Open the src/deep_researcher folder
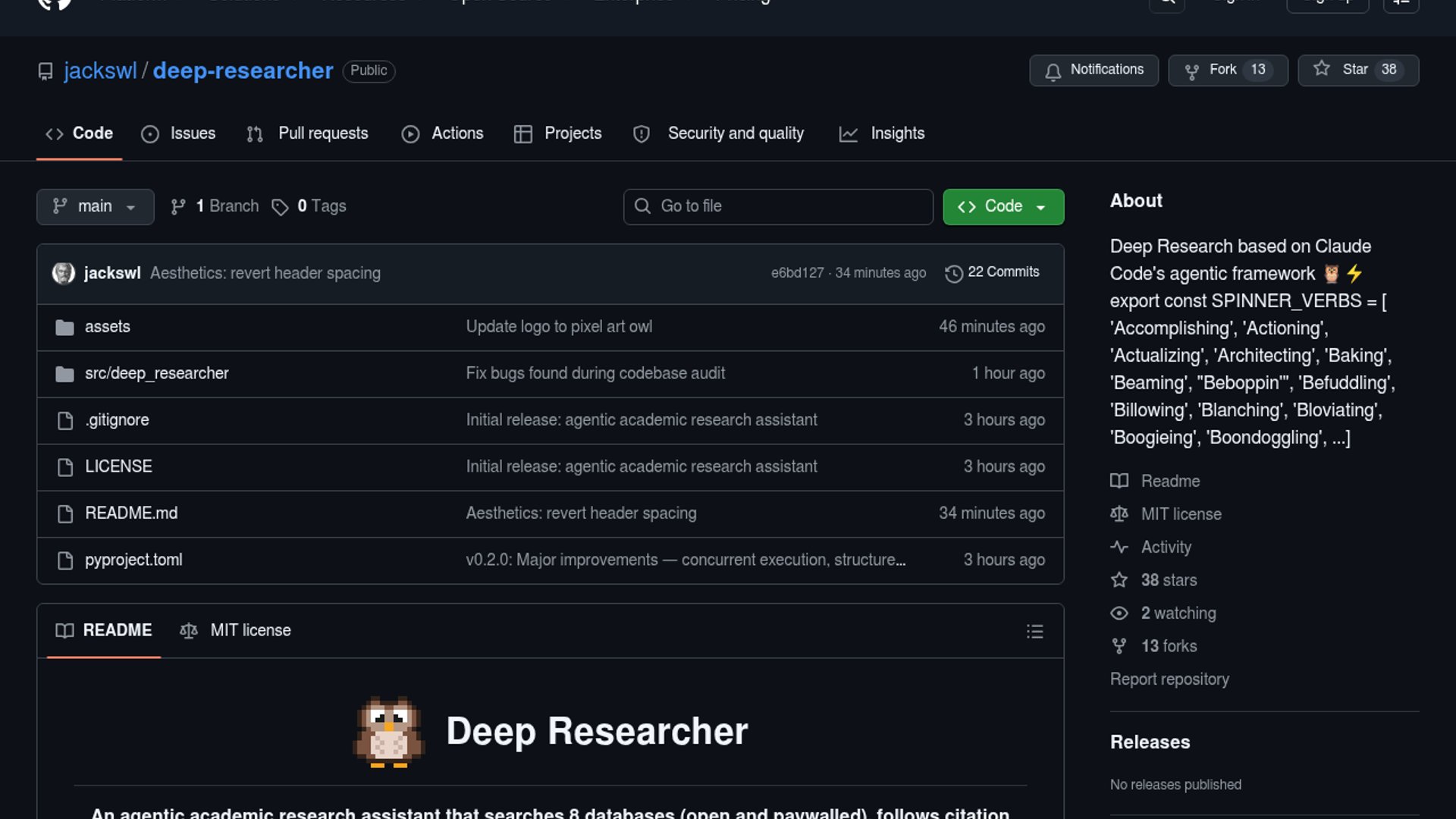The width and height of the screenshot is (1456, 819). tap(156, 373)
